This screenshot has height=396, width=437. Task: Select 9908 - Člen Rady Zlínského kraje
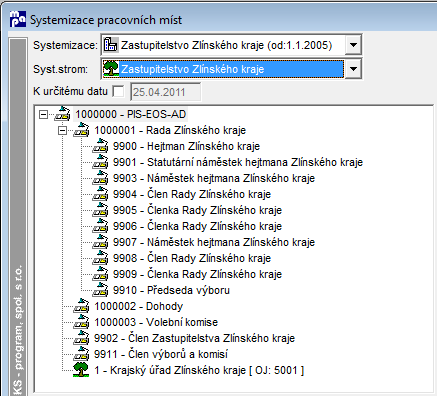(192, 258)
